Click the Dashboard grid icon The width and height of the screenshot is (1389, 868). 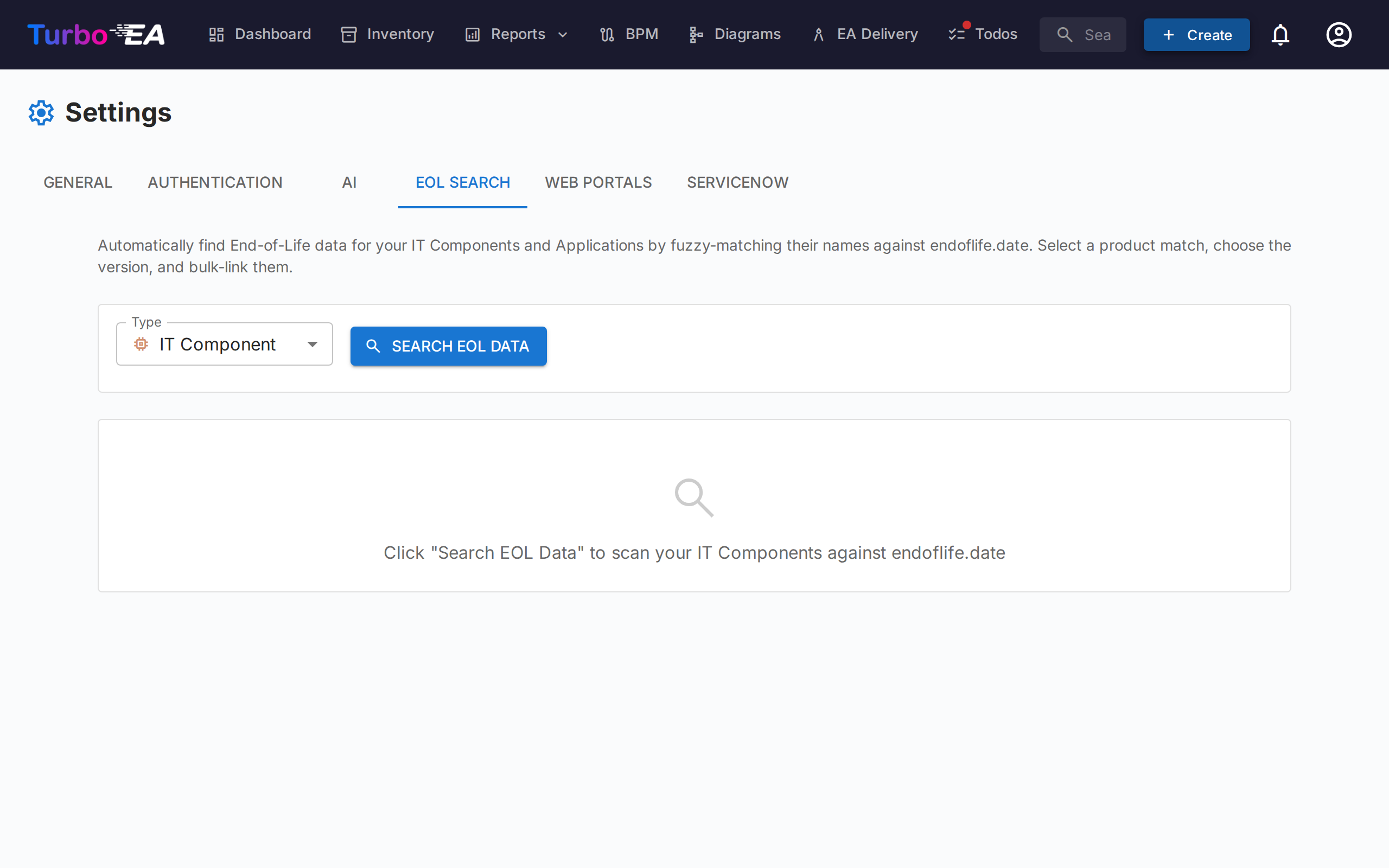[216, 34]
